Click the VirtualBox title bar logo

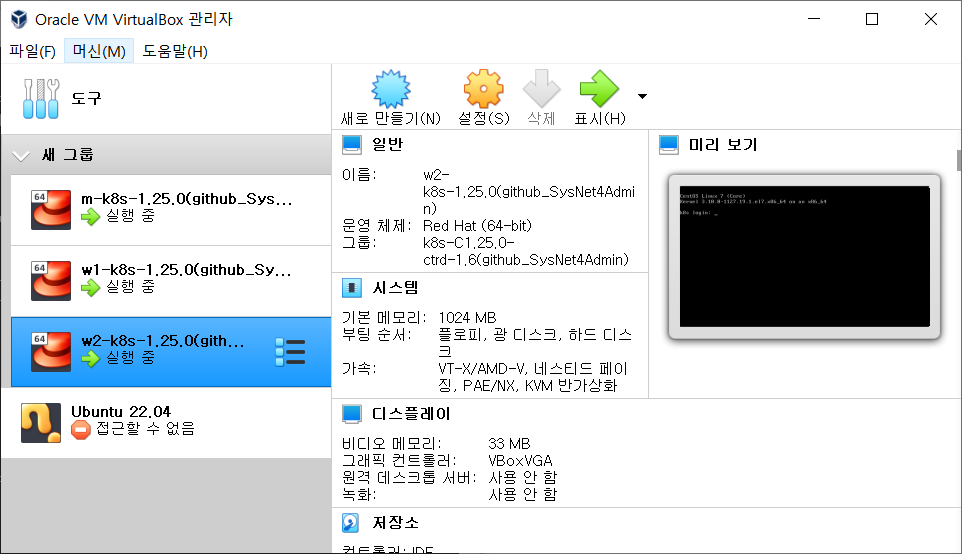click(x=19, y=19)
